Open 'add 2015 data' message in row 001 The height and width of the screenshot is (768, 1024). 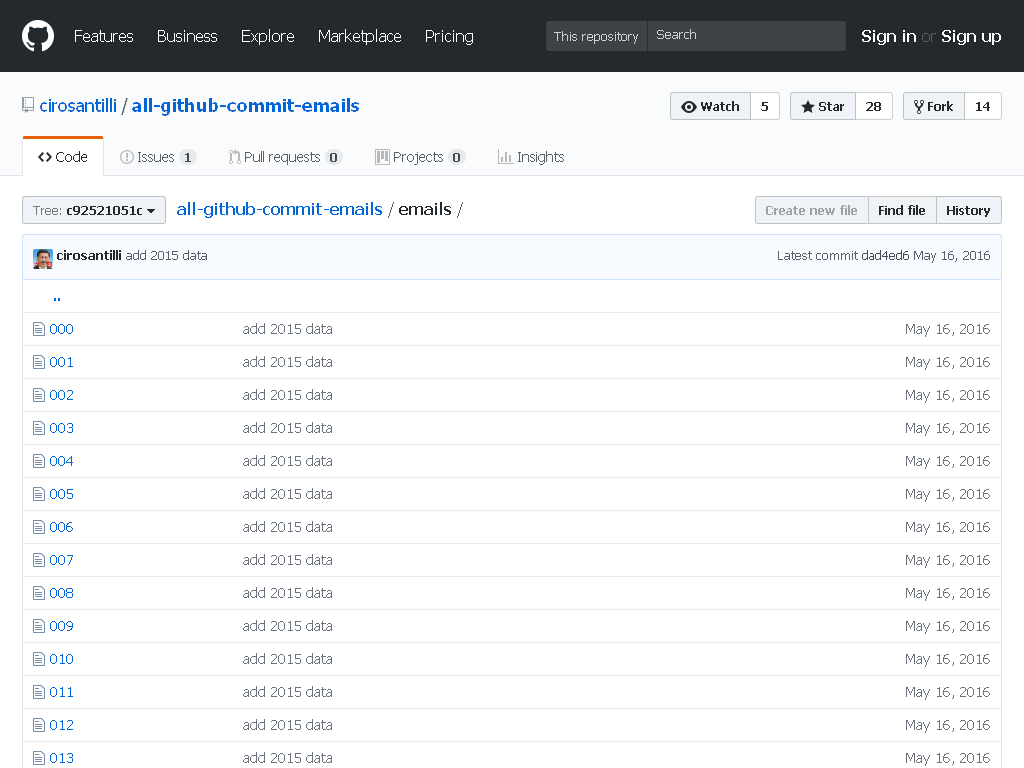tap(287, 362)
